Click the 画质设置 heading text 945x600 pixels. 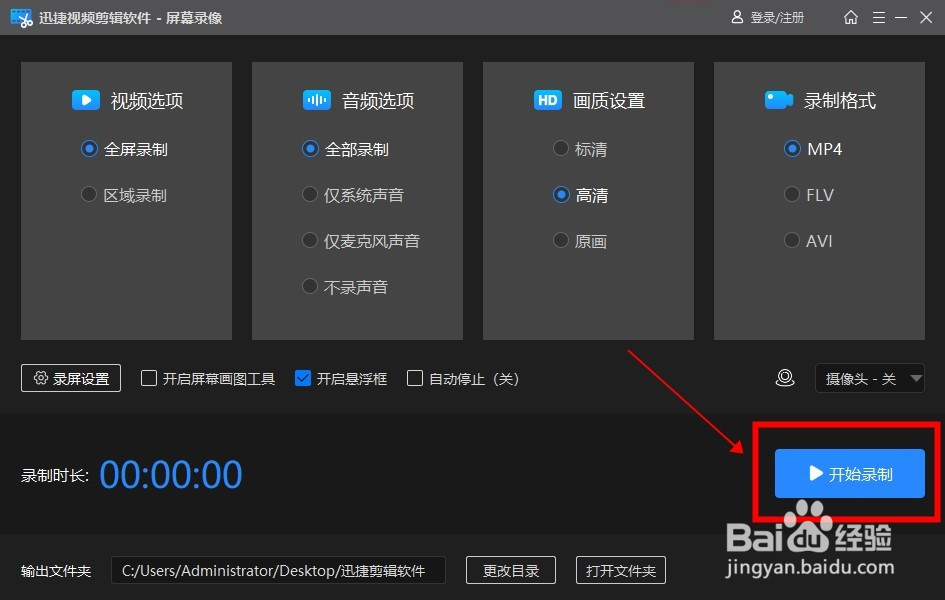coord(609,101)
